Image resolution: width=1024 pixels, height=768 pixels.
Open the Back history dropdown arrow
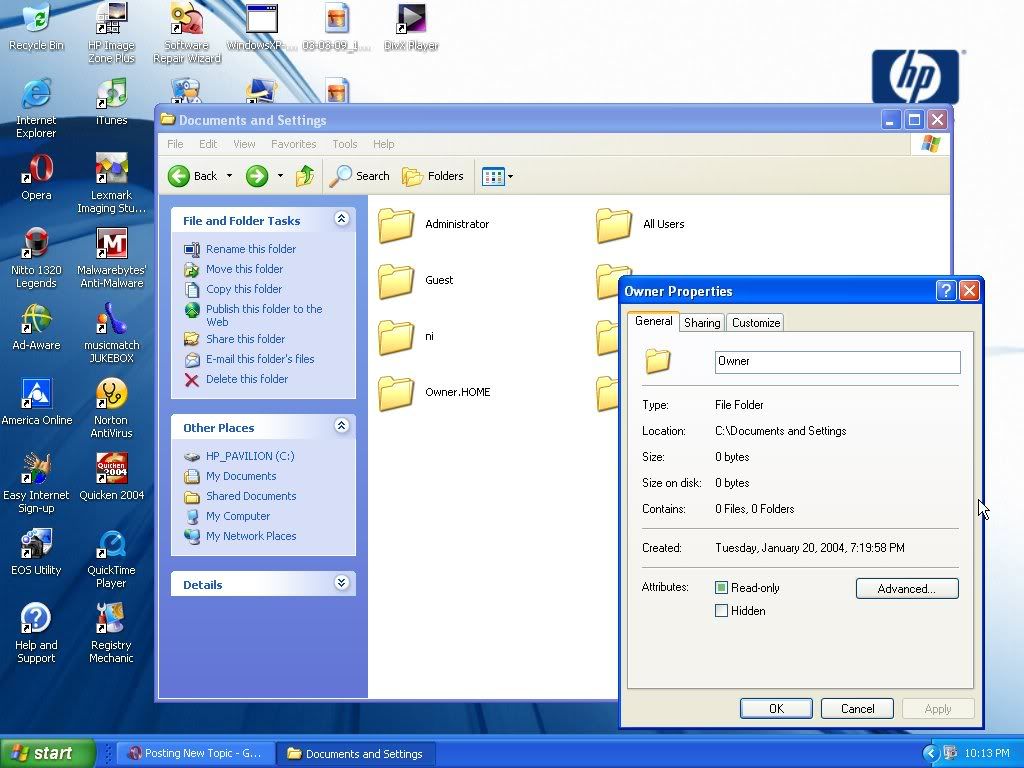click(x=229, y=176)
